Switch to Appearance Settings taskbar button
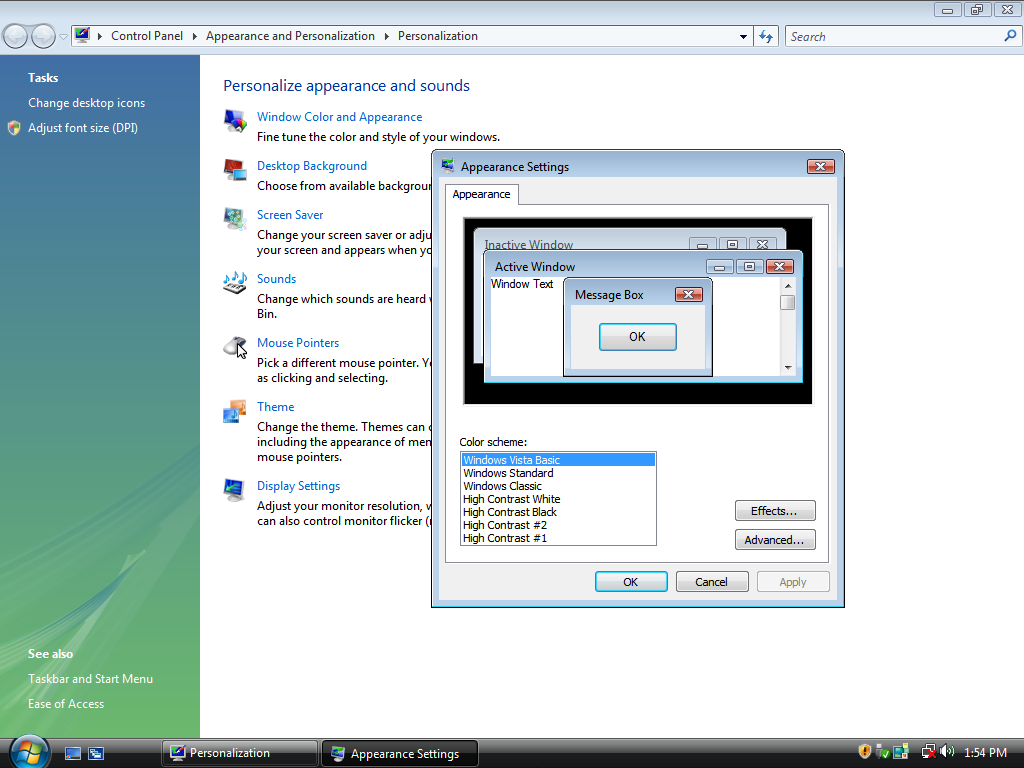1024x768 pixels. pos(400,753)
